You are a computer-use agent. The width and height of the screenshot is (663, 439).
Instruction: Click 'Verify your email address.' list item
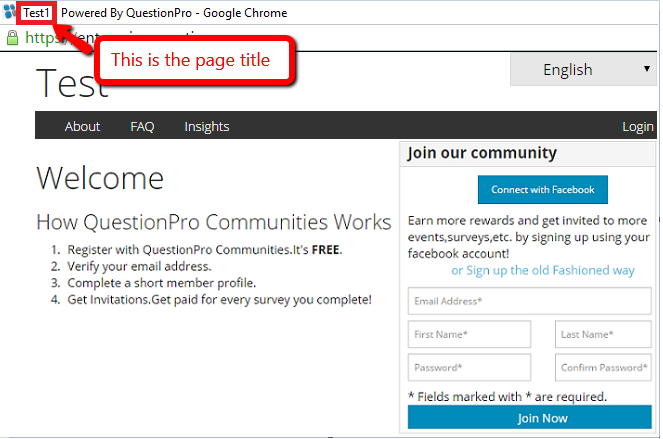[x=139, y=266]
